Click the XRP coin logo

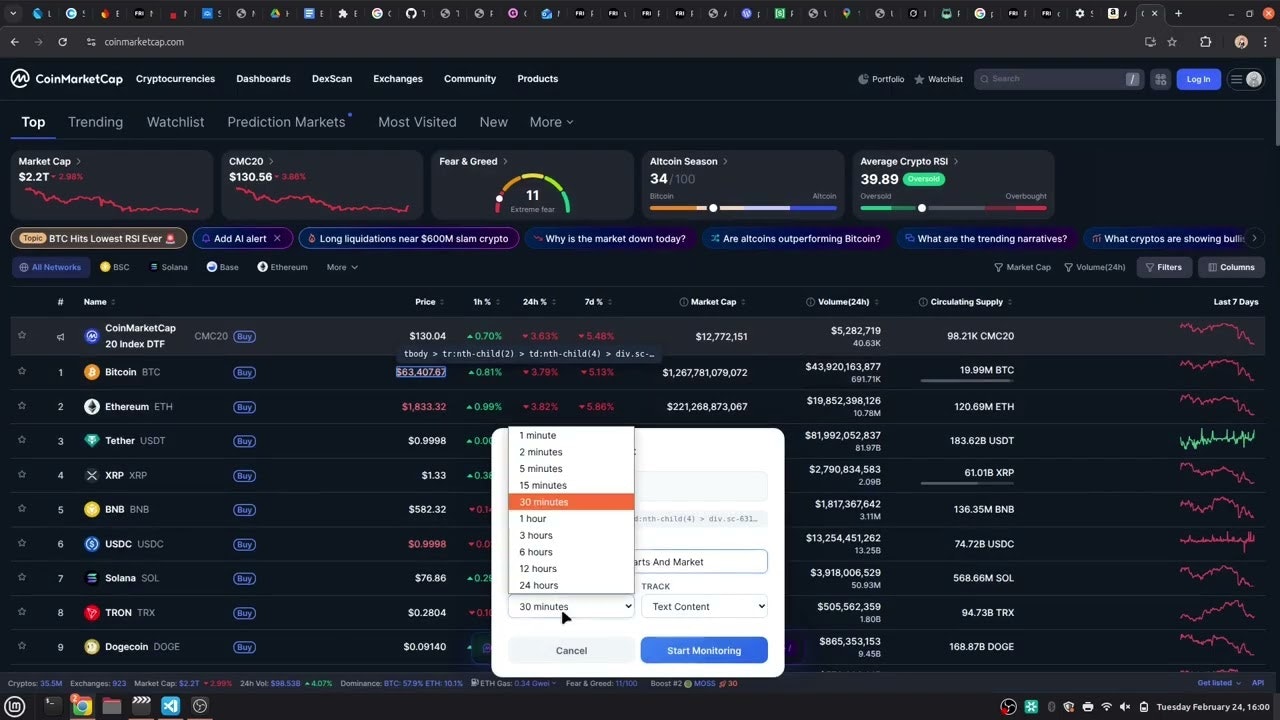coord(92,475)
